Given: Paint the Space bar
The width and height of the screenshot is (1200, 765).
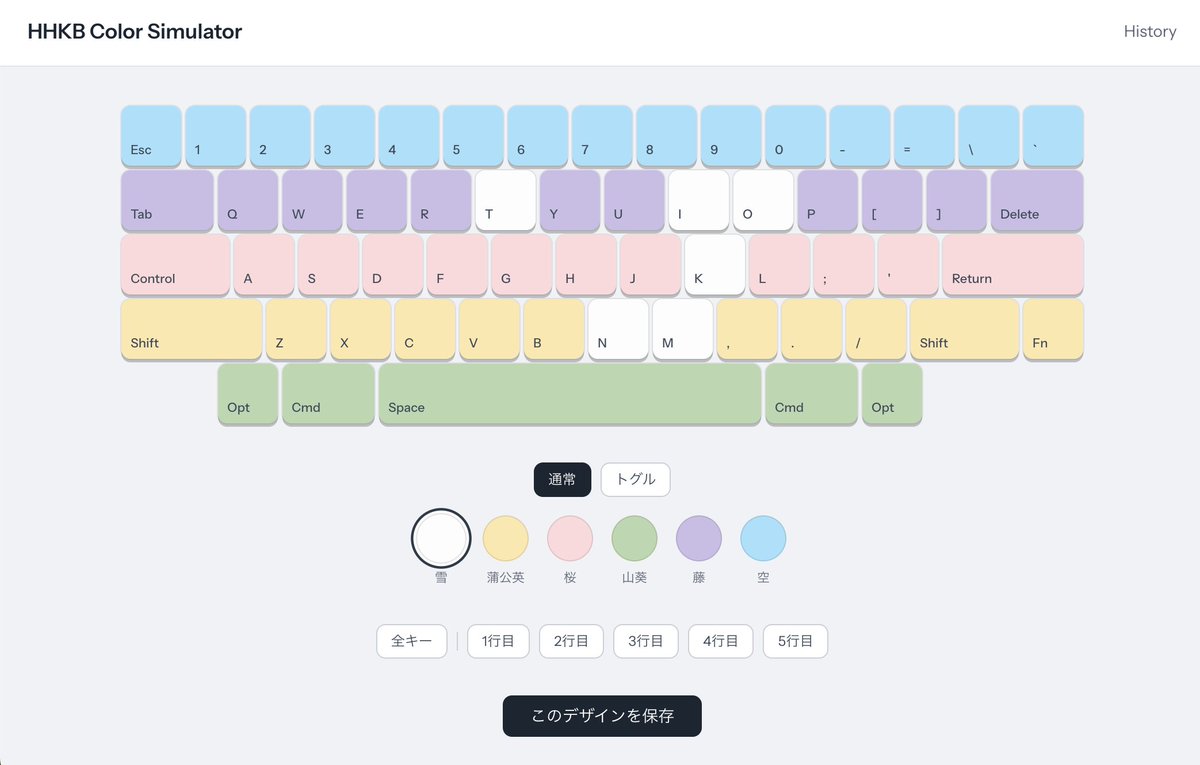Looking at the screenshot, I should 570,394.
